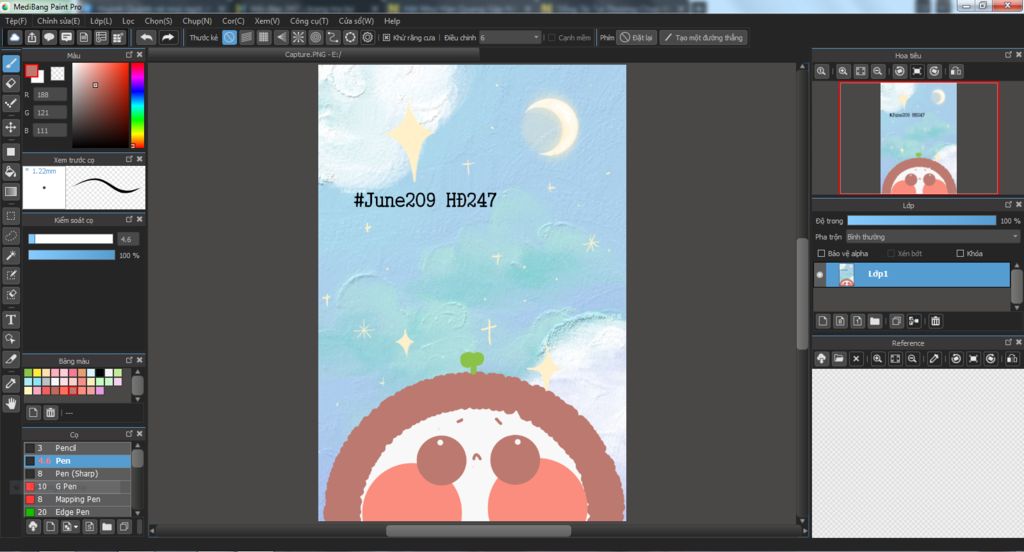Pick the transparent color swatch
Image resolution: width=1024 pixels, height=552 pixels.
(57, 74)
